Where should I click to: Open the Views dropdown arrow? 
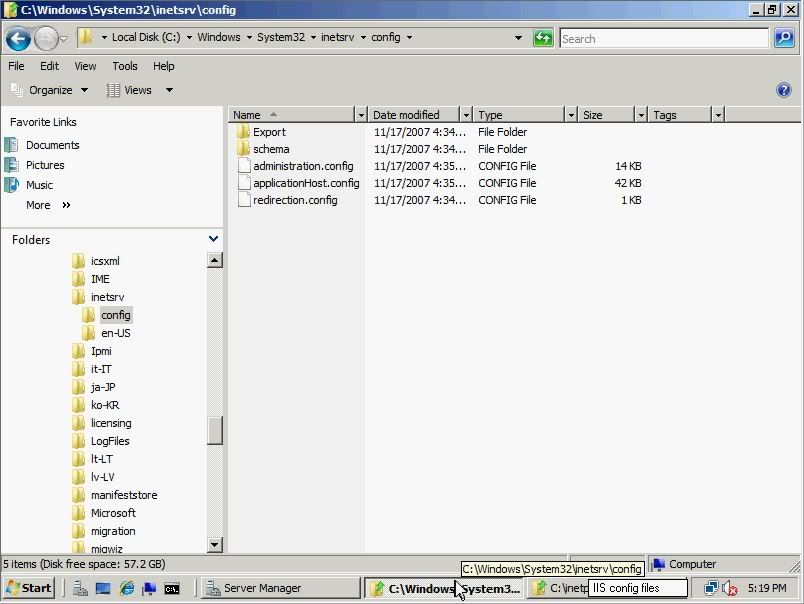pos(169,90)
